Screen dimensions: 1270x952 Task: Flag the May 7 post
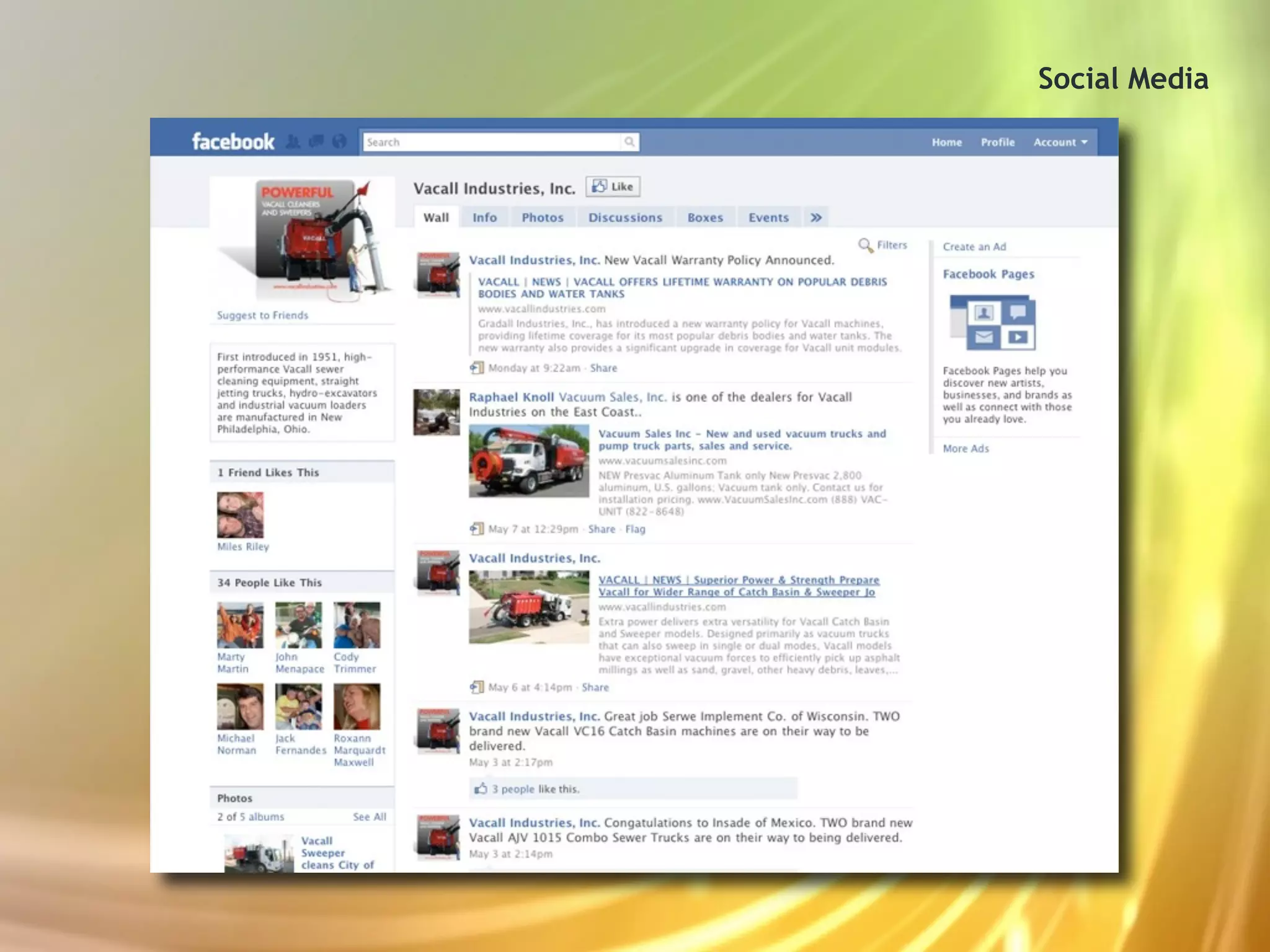point(635,529)
